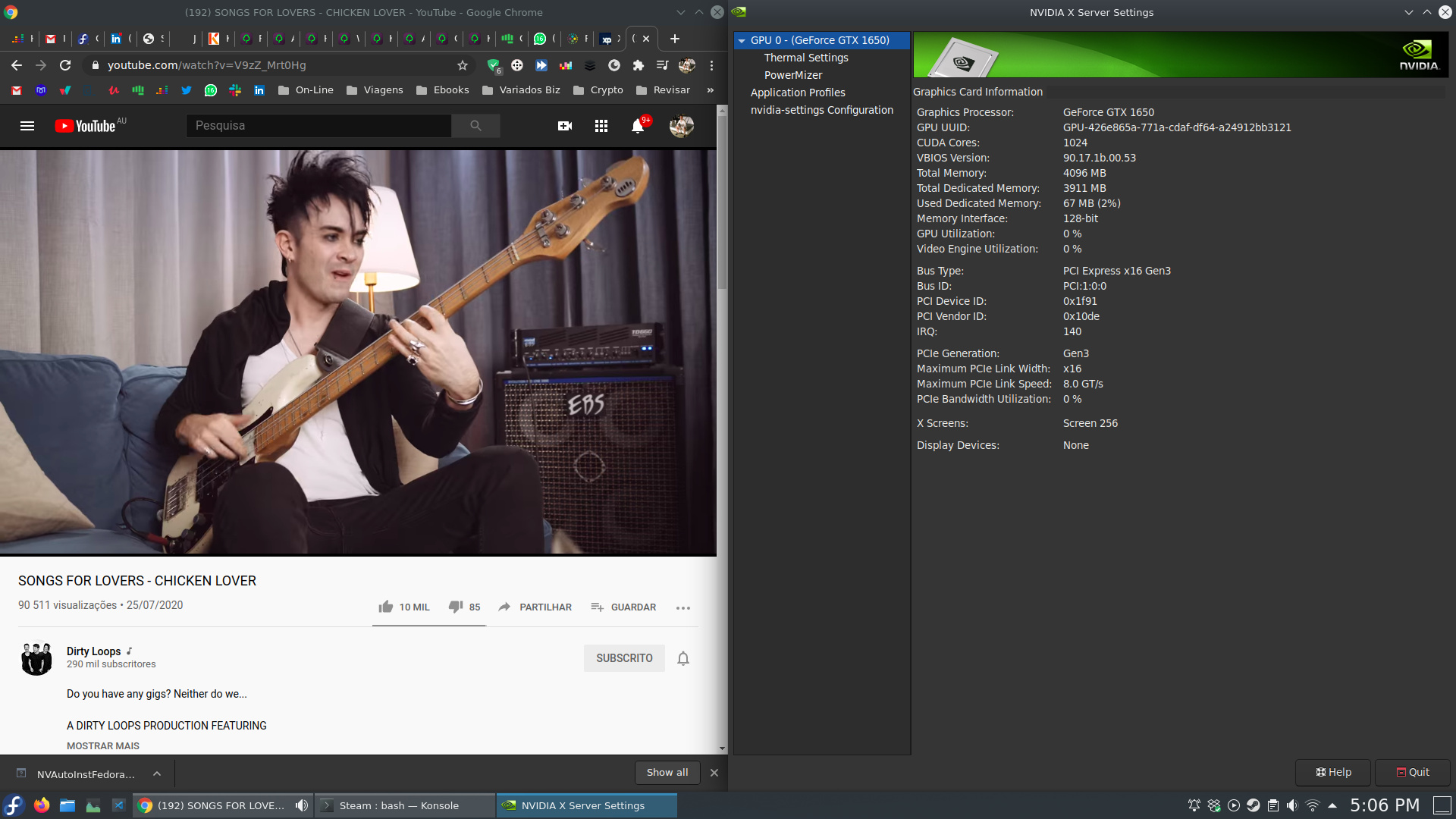Screen dimensions: 1456x819
Task: Expand hidden bookmarks overflow chevron
Action: tap(711, 90)
